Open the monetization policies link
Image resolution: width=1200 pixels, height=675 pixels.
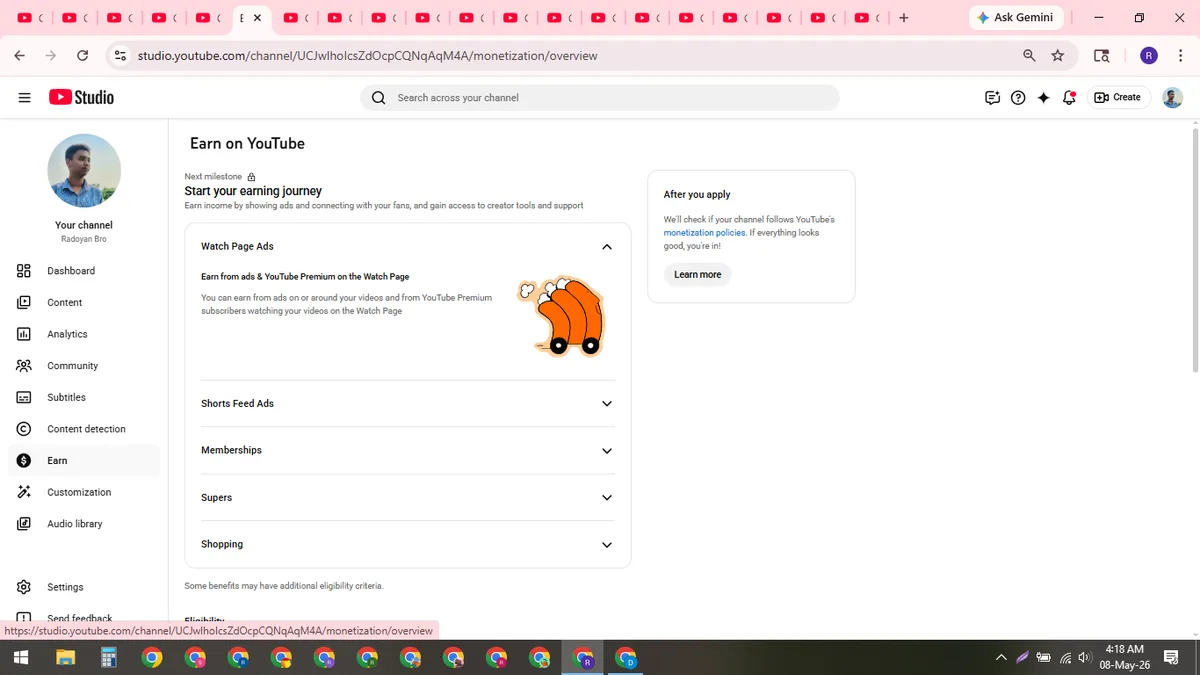(x=704, y=233)
